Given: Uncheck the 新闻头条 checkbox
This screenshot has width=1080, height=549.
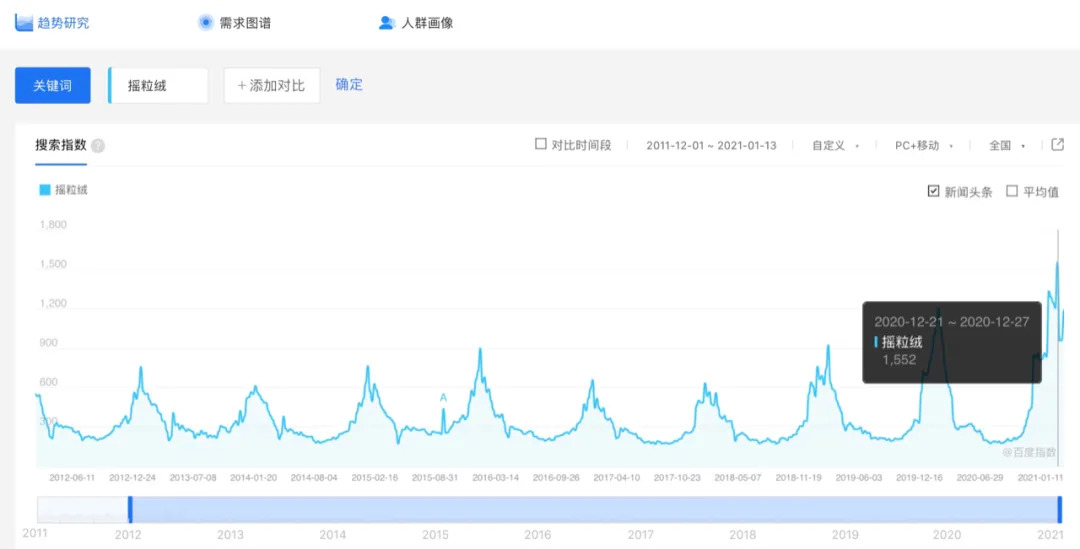Looking at the screenshot, I should [x=933, y=191].
